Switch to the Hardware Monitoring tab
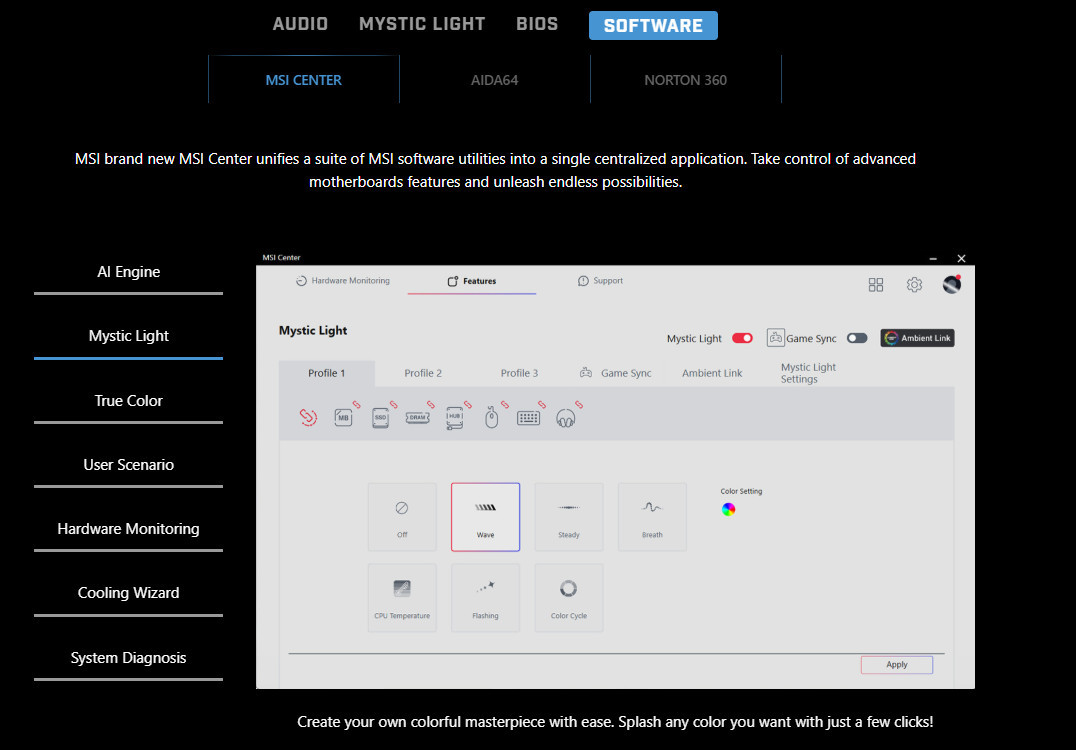The width and height of the screenshot is (1076, 750). pyautogui.click(x=343, y=281)
